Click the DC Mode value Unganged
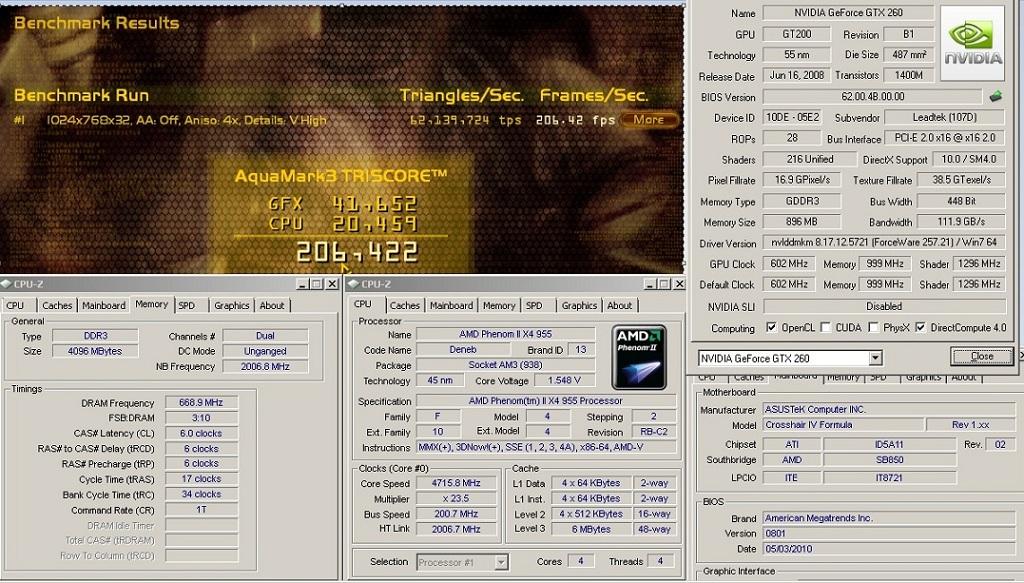The image size is (1024, 583). coord(265,351)
